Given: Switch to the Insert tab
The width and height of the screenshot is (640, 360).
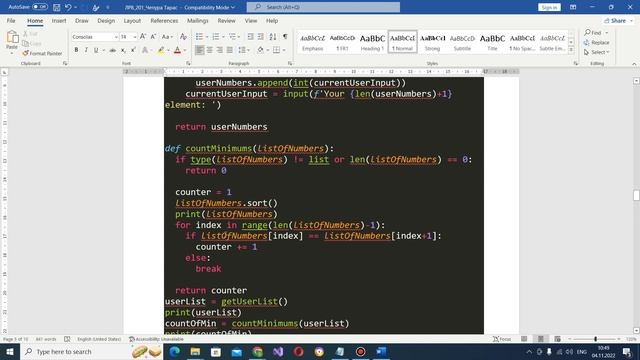Looking at the screenshot, I should [59, 20].
